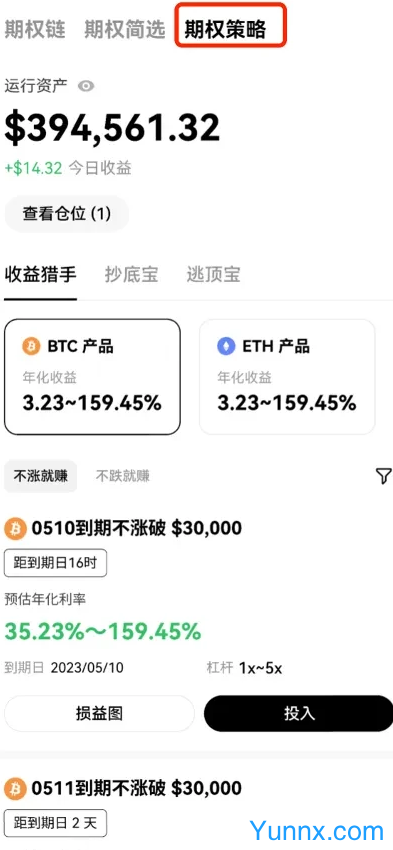Choose the ETH 产品 card
This screenshot has width=393, height=850.
click(287, 377)
